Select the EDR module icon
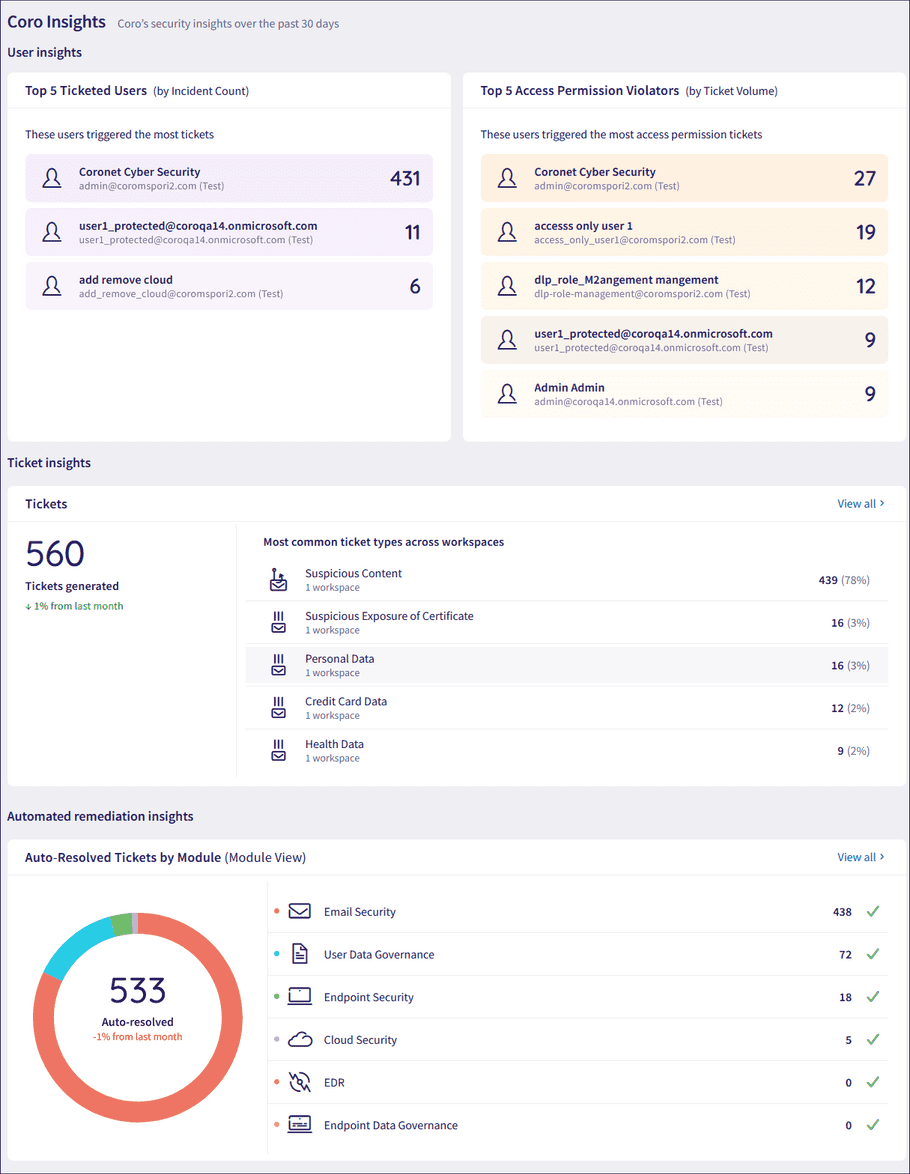The image size is (910, 1174). [299, 1082]
